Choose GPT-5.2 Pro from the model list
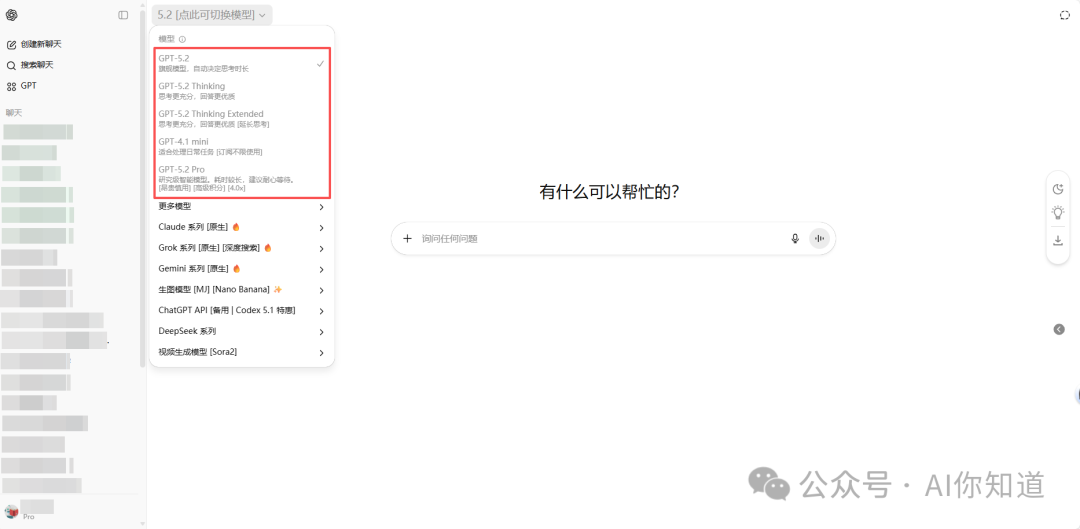 [x=241, y=179]
